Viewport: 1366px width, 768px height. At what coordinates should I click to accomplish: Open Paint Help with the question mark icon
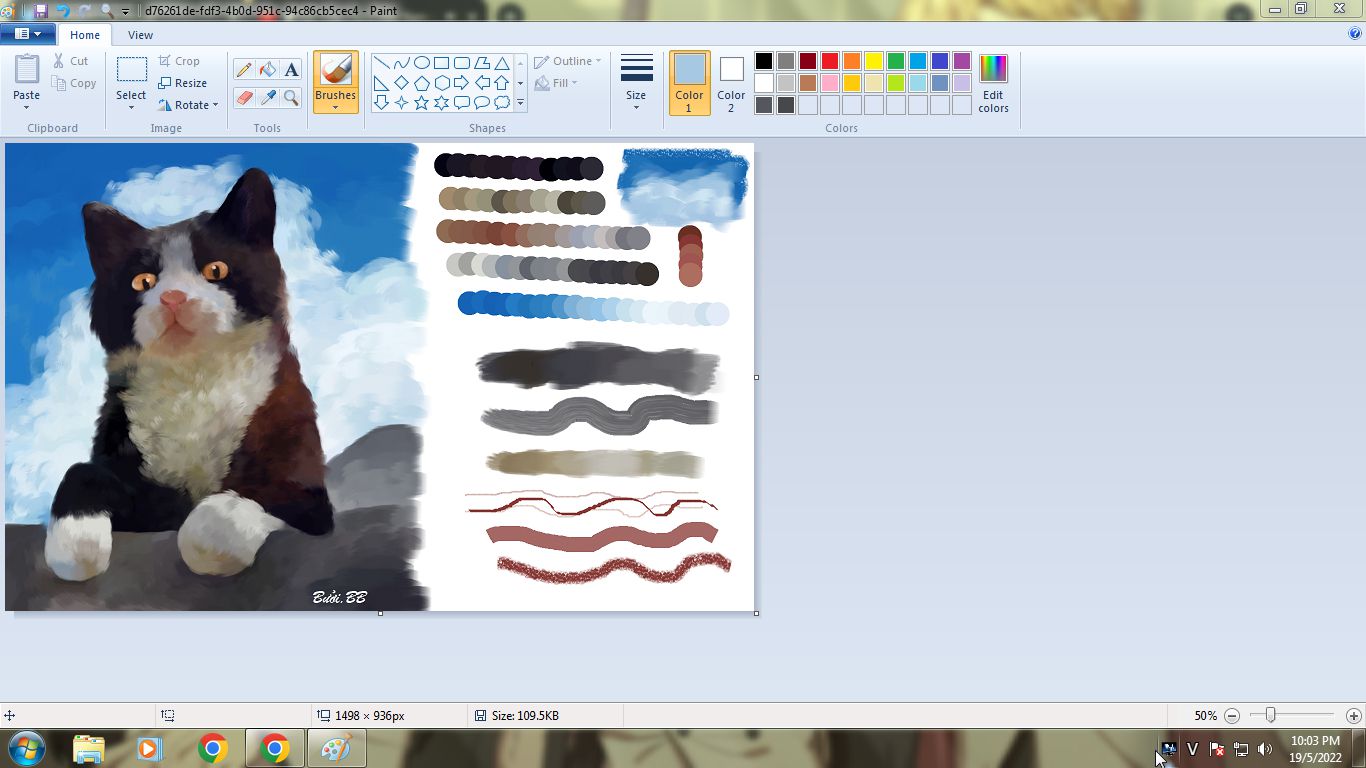[x=1355, y=34]
